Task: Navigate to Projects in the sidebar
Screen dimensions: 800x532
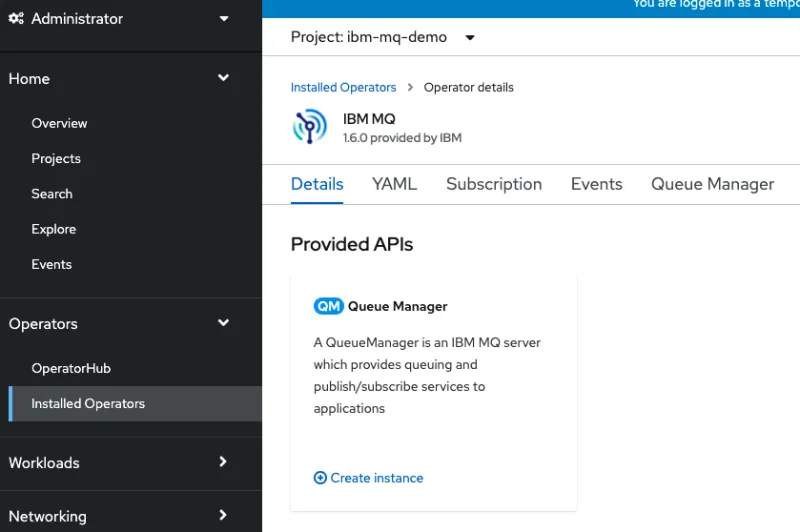Action: pos(56,159)
